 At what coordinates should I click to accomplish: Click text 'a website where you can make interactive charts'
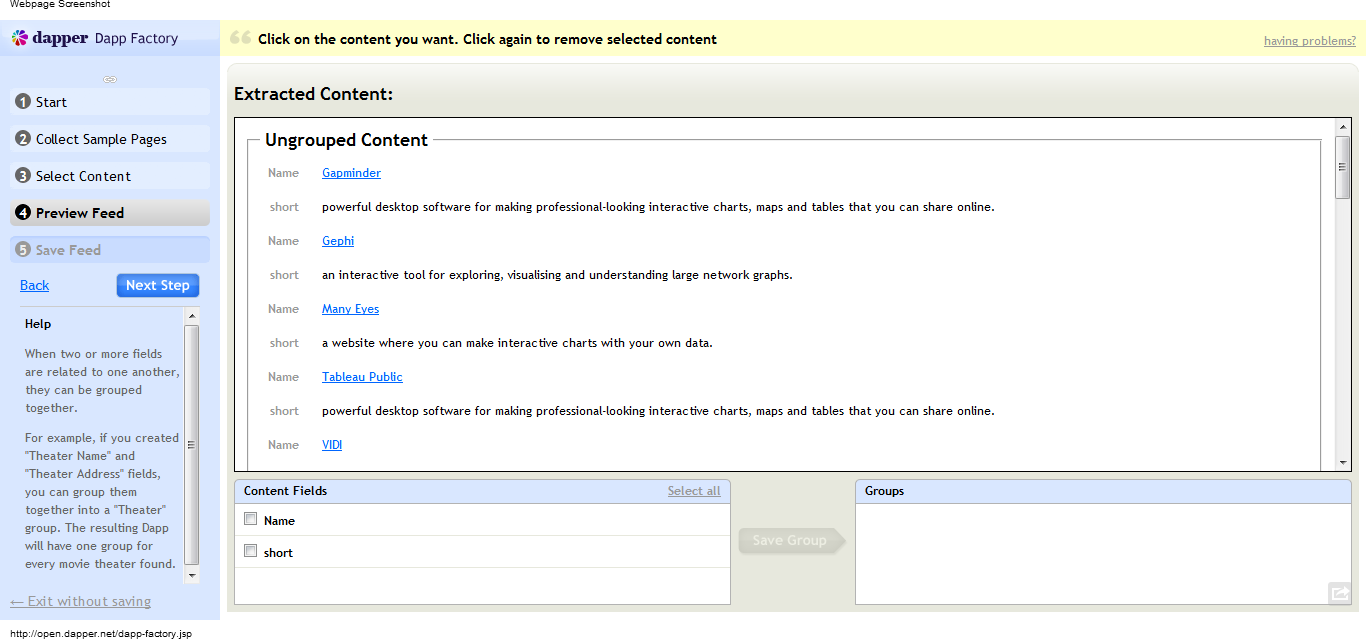[x=517, y=343]
